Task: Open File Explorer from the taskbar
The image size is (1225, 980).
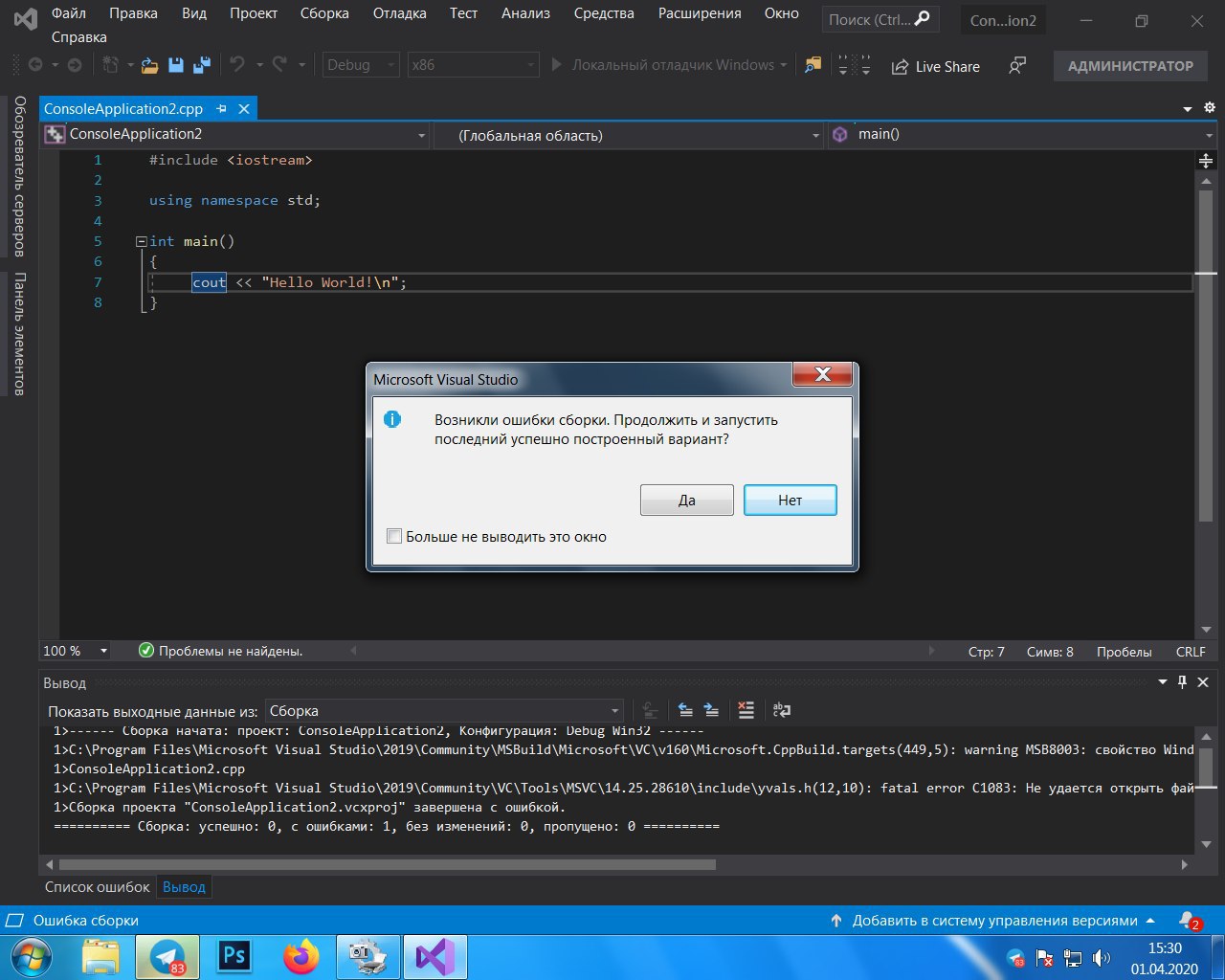Action: [100, 956]
